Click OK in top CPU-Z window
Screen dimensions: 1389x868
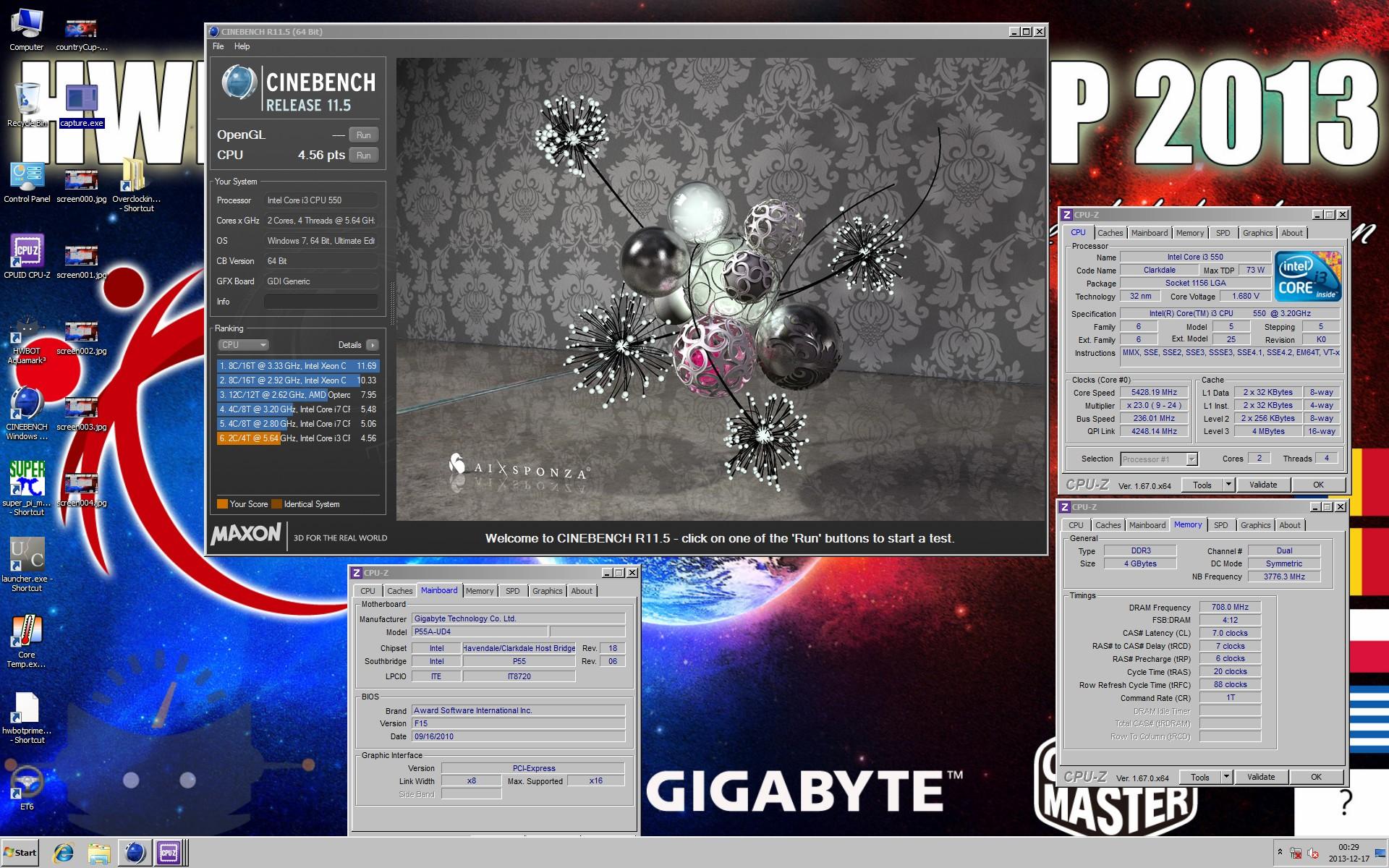[1318, 485]
